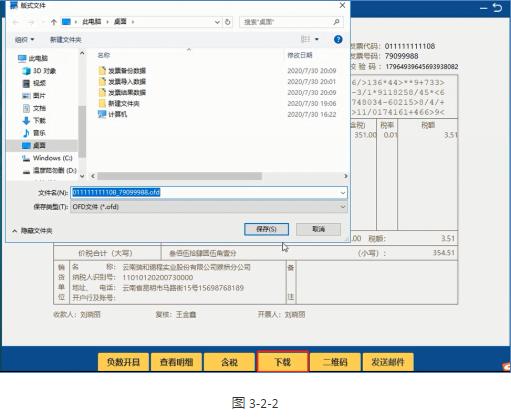Click the horizontal scrollbar in file list

tap(180, 176)
